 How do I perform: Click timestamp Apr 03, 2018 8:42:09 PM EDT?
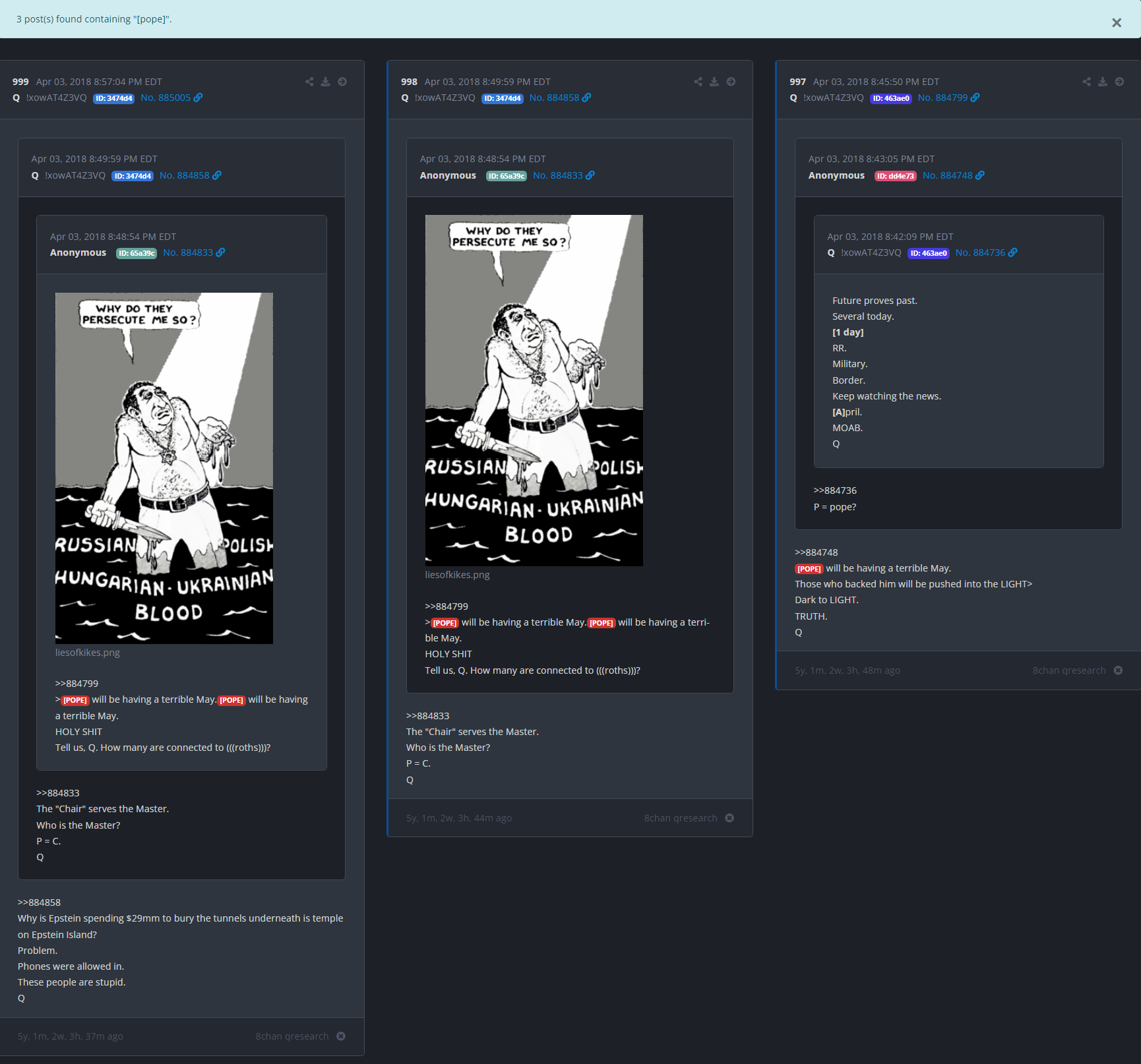890,237
